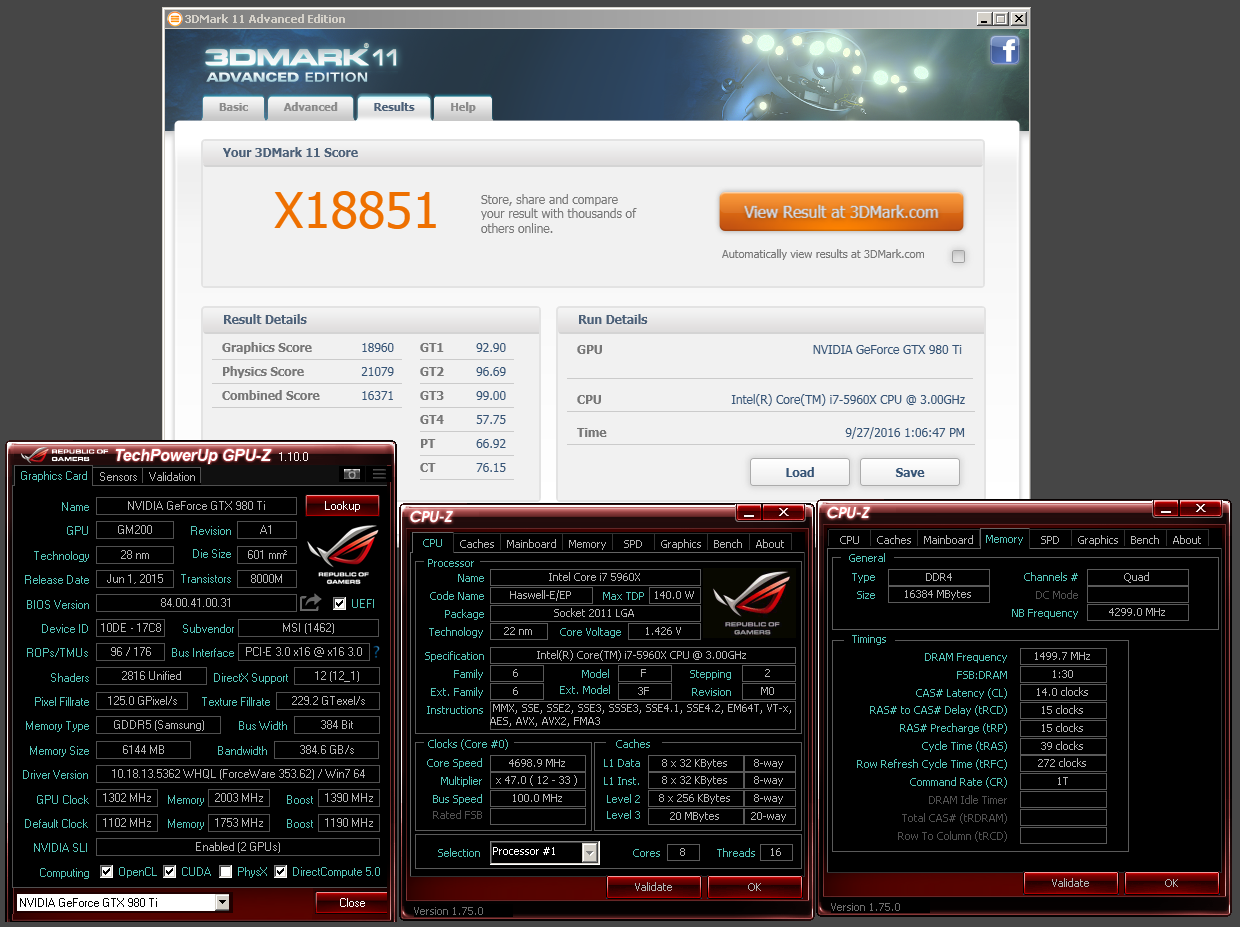Click the Combined Score value 16371
Viewport: 1240px width, 927px height.
[x=377, y=396]
